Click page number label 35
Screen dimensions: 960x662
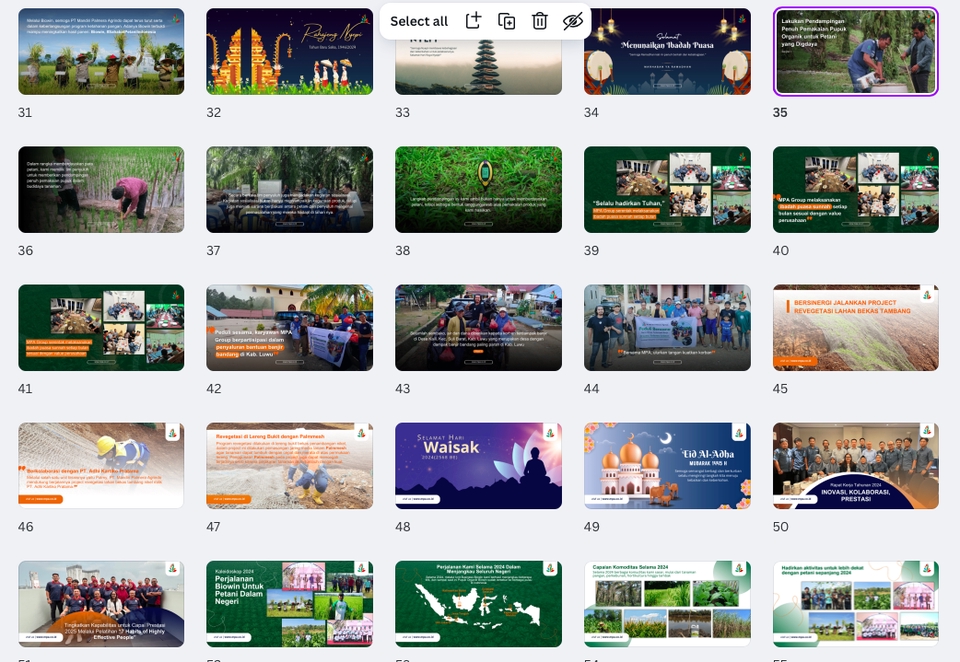point(780,113)
